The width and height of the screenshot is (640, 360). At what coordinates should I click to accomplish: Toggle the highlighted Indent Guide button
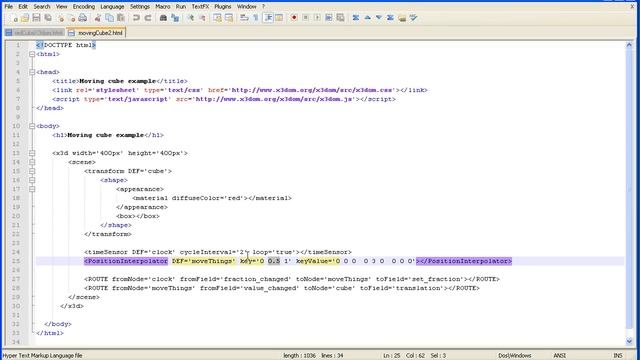tap(268, 18)
